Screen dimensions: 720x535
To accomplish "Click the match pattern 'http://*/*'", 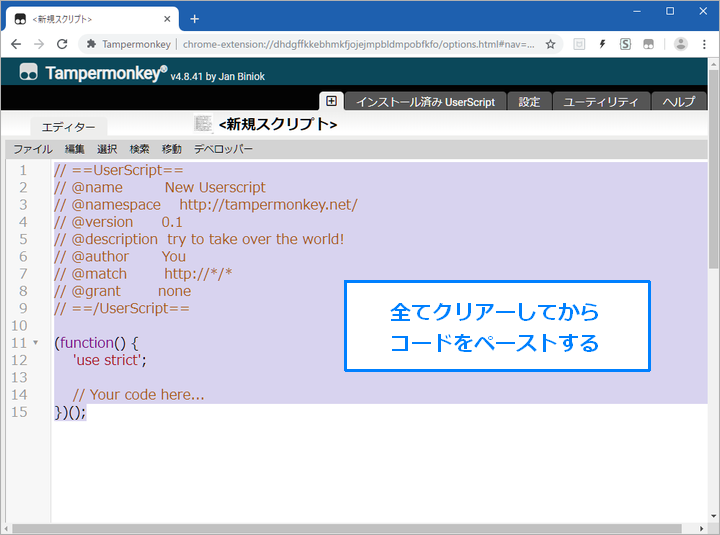I will click(x=198, y=274).
